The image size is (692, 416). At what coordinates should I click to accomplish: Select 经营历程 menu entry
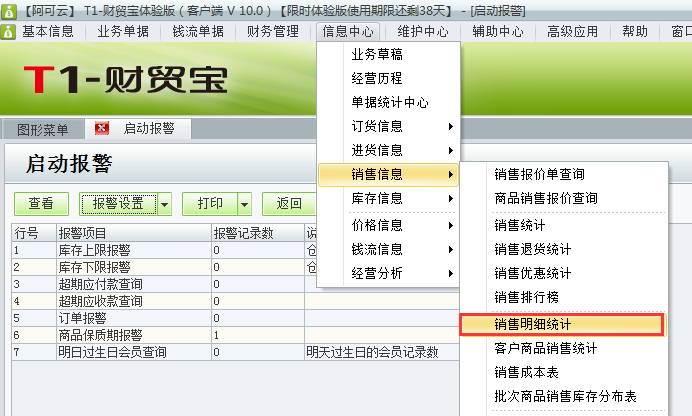coord(388,79)
